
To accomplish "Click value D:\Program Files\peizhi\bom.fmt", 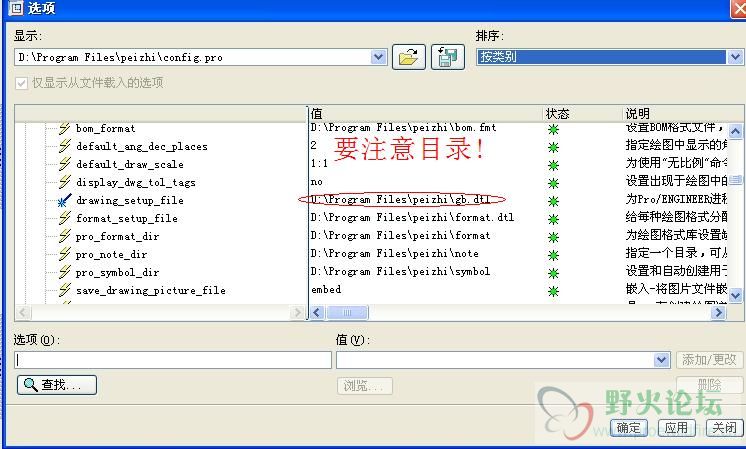I will click(403, 127).
